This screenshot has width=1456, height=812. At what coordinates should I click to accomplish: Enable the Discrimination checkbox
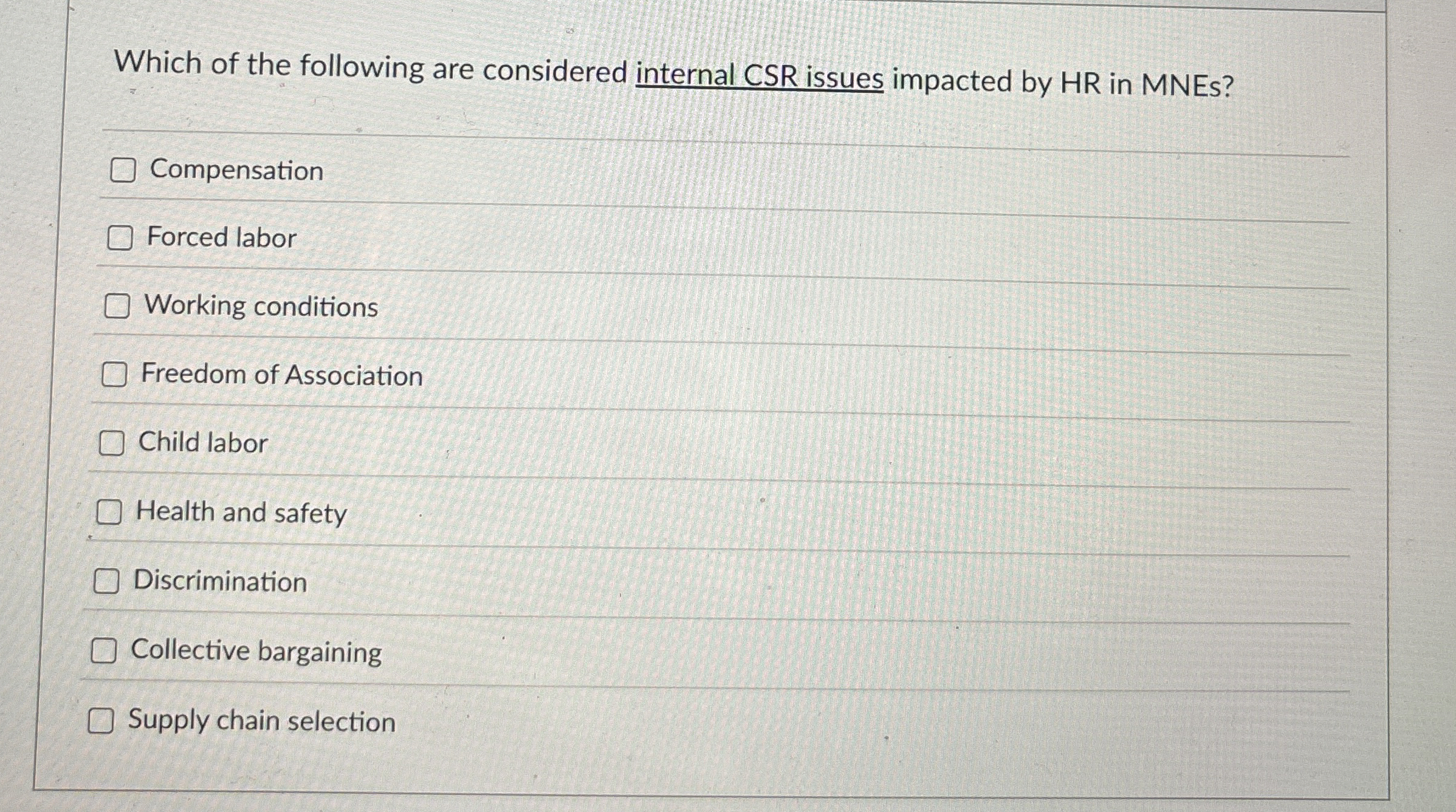[107, 582]
